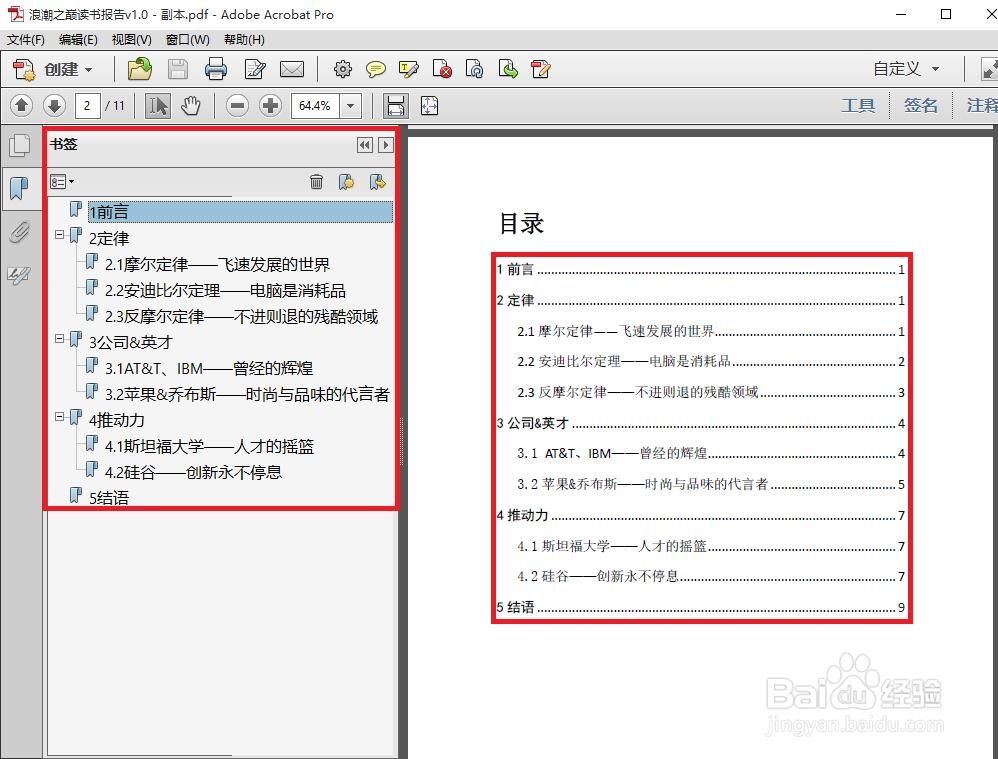The image size is (998, 759).
Task: Delete selected bookmark with trash icon
Action: tap(316, 181)
